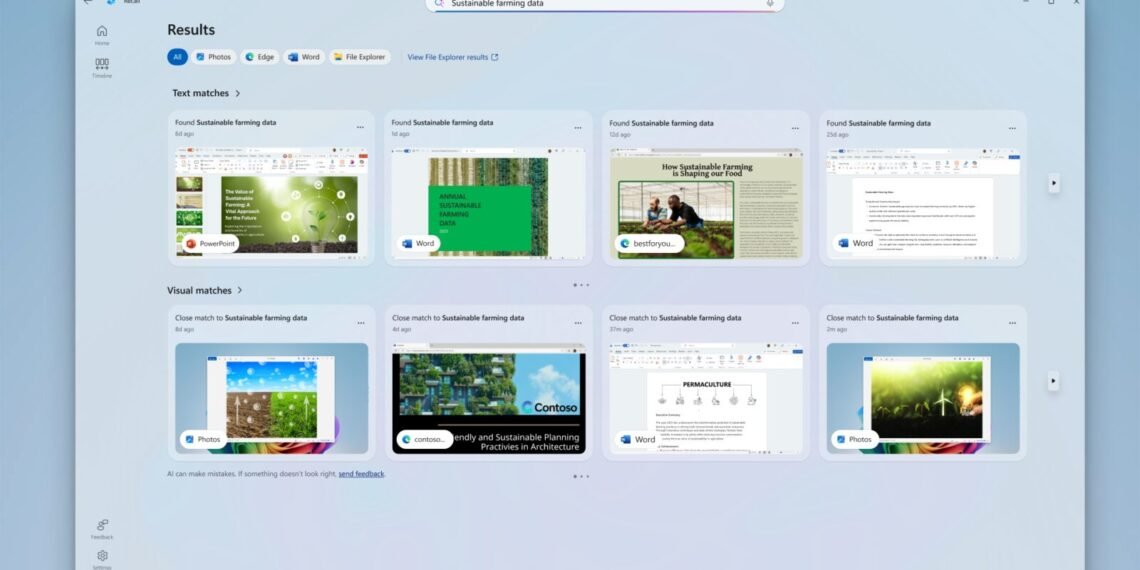Screen dimensions: 1140x570
Task: Open How Sustainable Farming is Shaping thumbnail
Action: pyautogui.click(x=706, y=204)
